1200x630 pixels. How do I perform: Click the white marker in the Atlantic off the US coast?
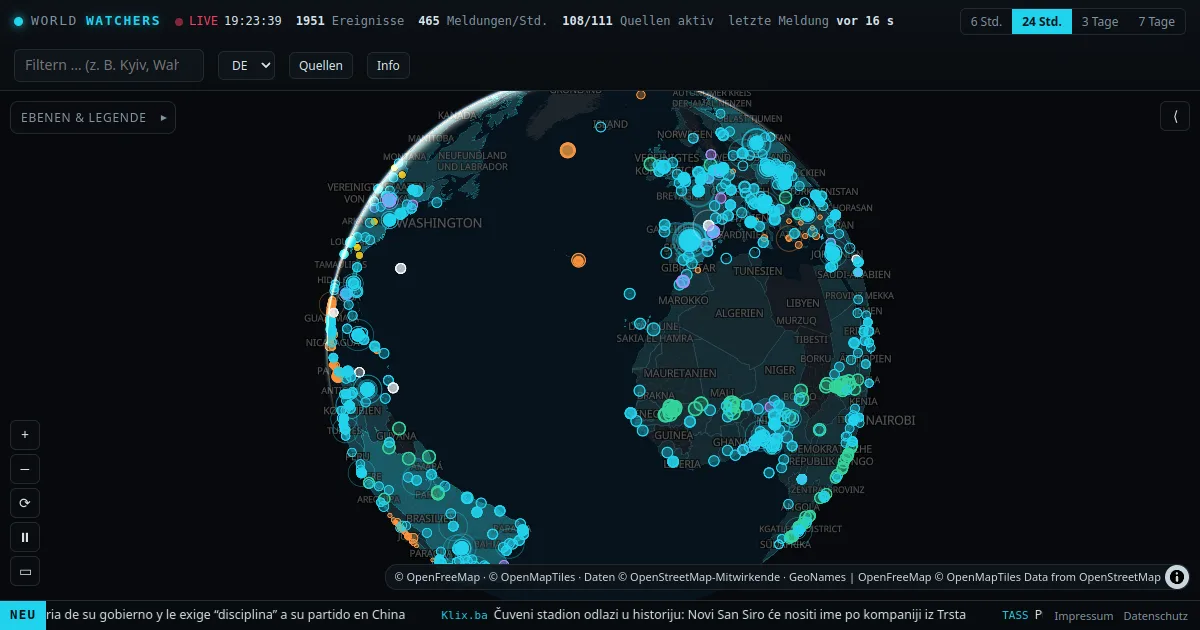click(x=401, y=268)
